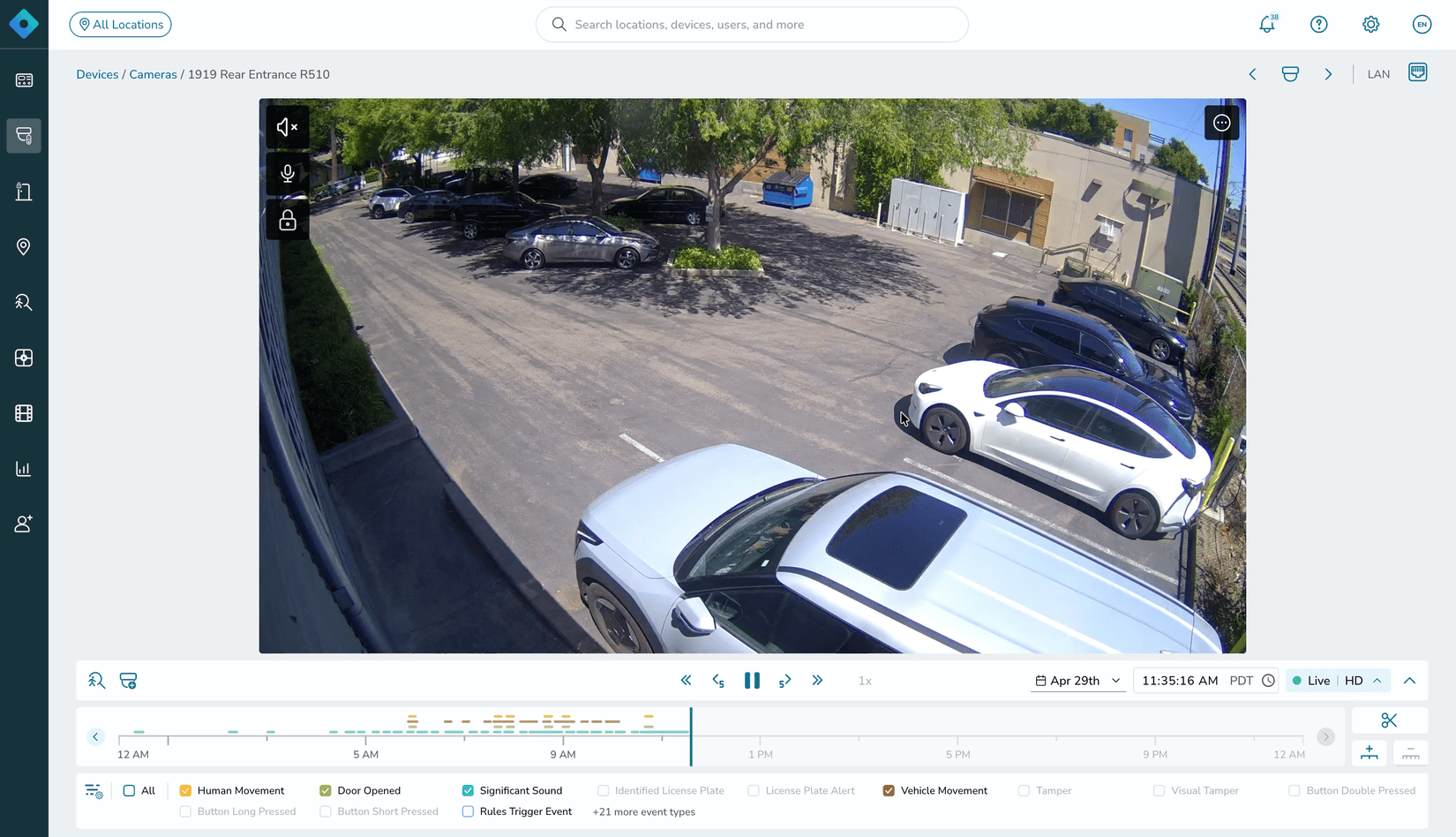Check the Tamper filter
The width and height of the screenshot is (1456, 837).
pos(1024,791)
